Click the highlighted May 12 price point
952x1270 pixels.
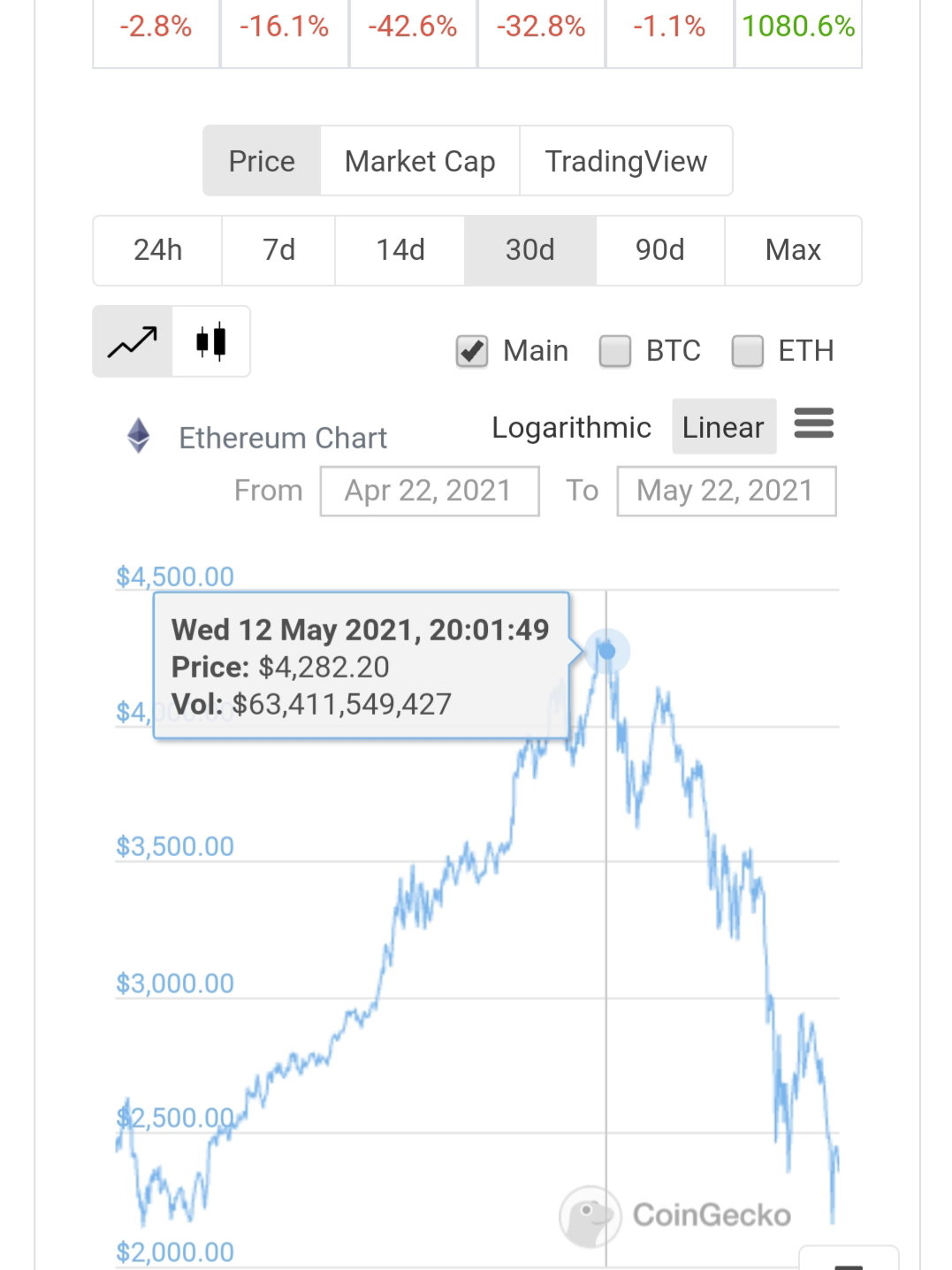click(x=606, y=652)
